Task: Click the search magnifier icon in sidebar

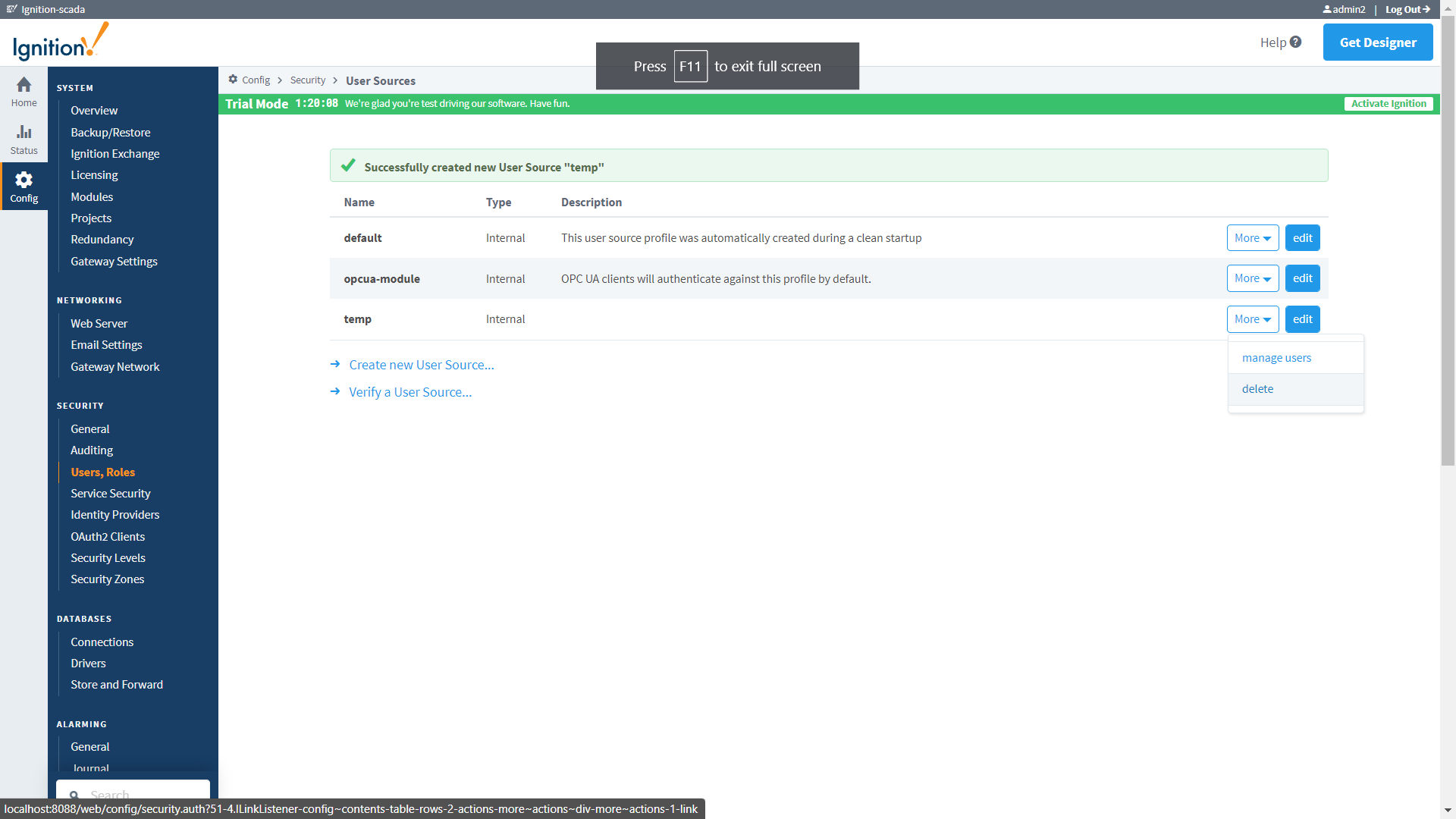Action: coord(74,795)
